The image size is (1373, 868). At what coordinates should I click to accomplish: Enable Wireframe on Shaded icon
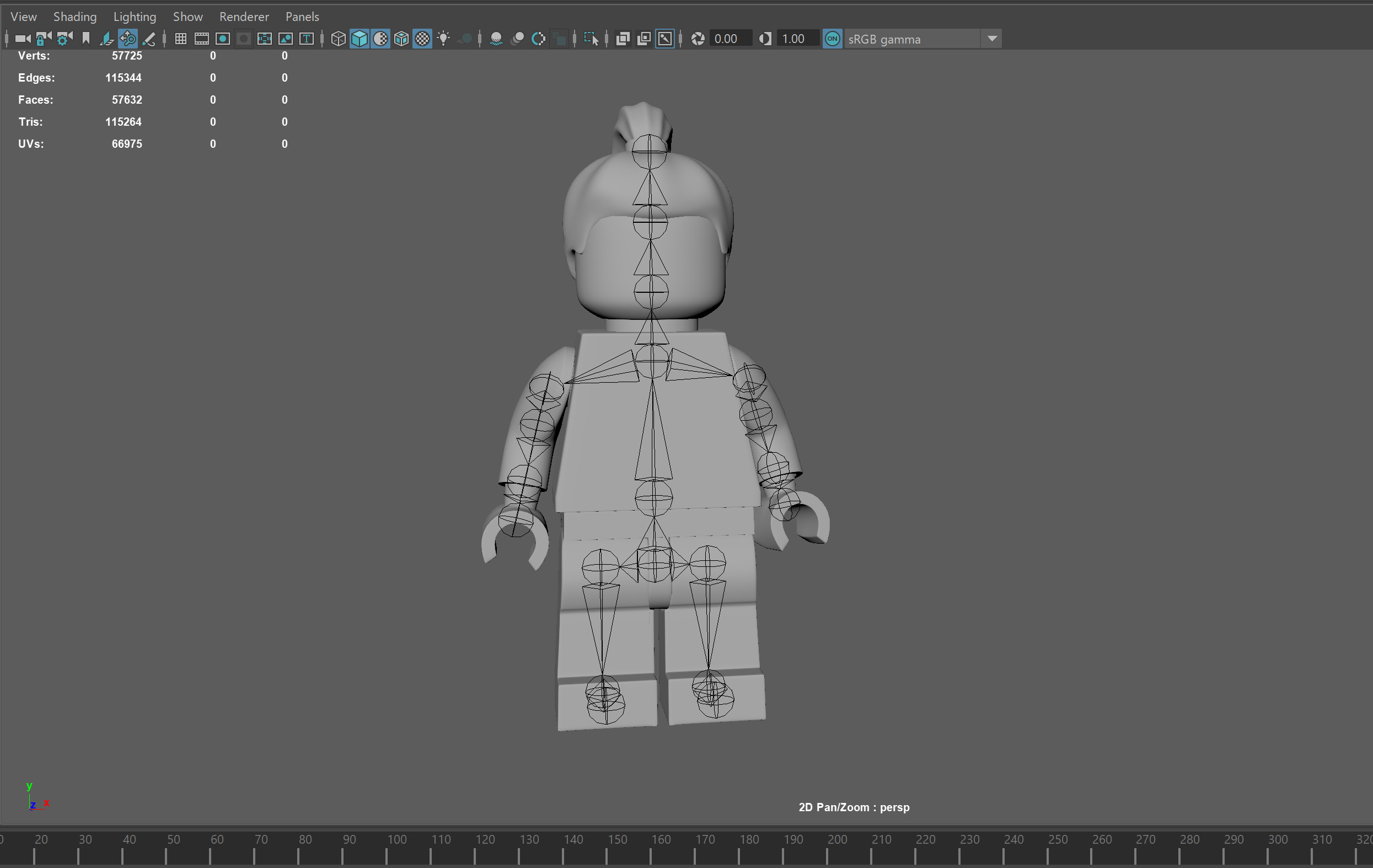401,39
